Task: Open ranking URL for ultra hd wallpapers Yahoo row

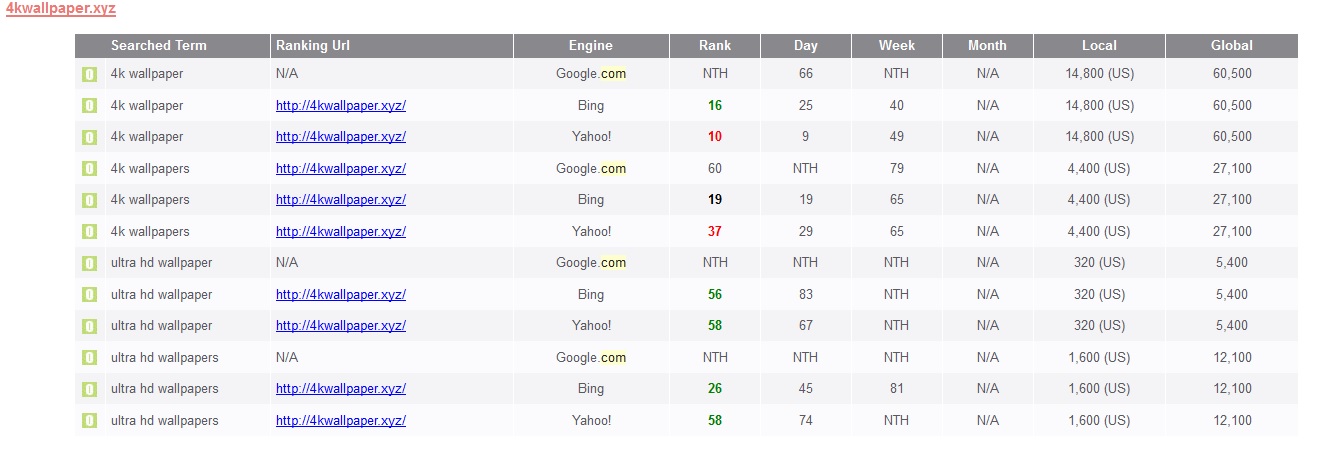Action: coord(341,421)
